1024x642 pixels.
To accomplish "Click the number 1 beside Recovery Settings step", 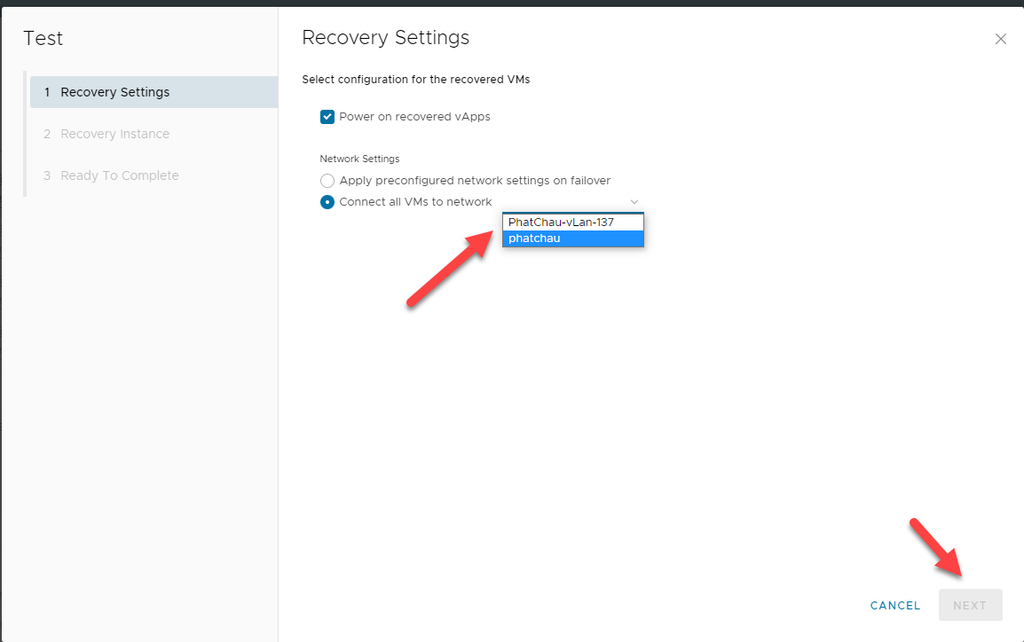I will click(47, 92).
